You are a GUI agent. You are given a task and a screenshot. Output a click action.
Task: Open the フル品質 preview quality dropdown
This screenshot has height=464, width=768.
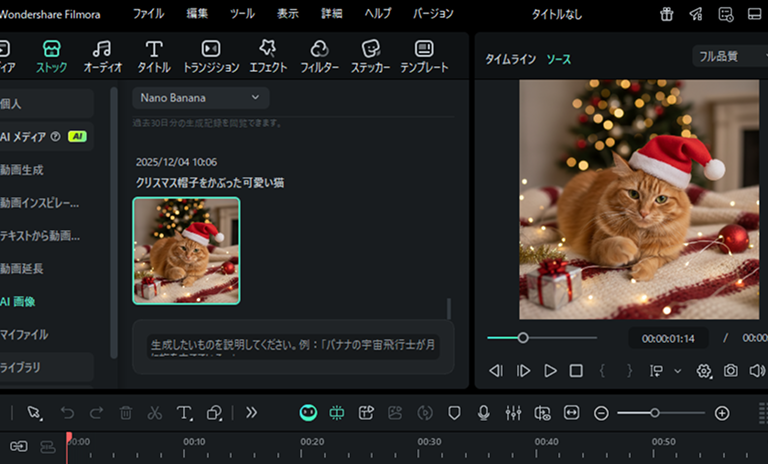point(729,57)
